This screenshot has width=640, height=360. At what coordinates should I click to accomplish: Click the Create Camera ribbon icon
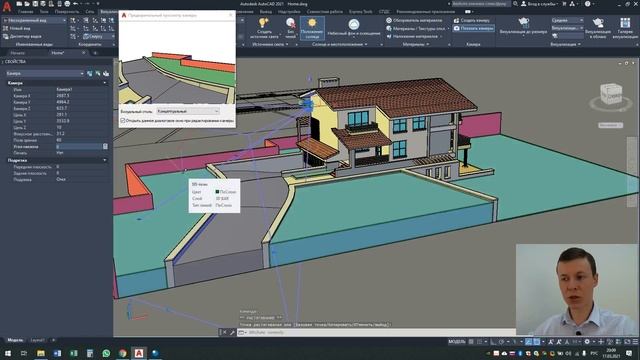[x=456, y=20]
